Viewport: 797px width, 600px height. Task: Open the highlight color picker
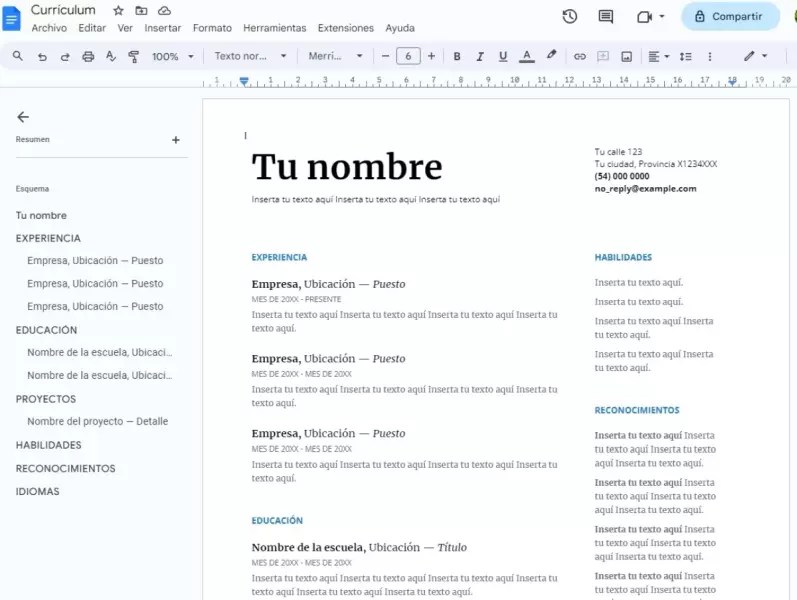point(551,55)
